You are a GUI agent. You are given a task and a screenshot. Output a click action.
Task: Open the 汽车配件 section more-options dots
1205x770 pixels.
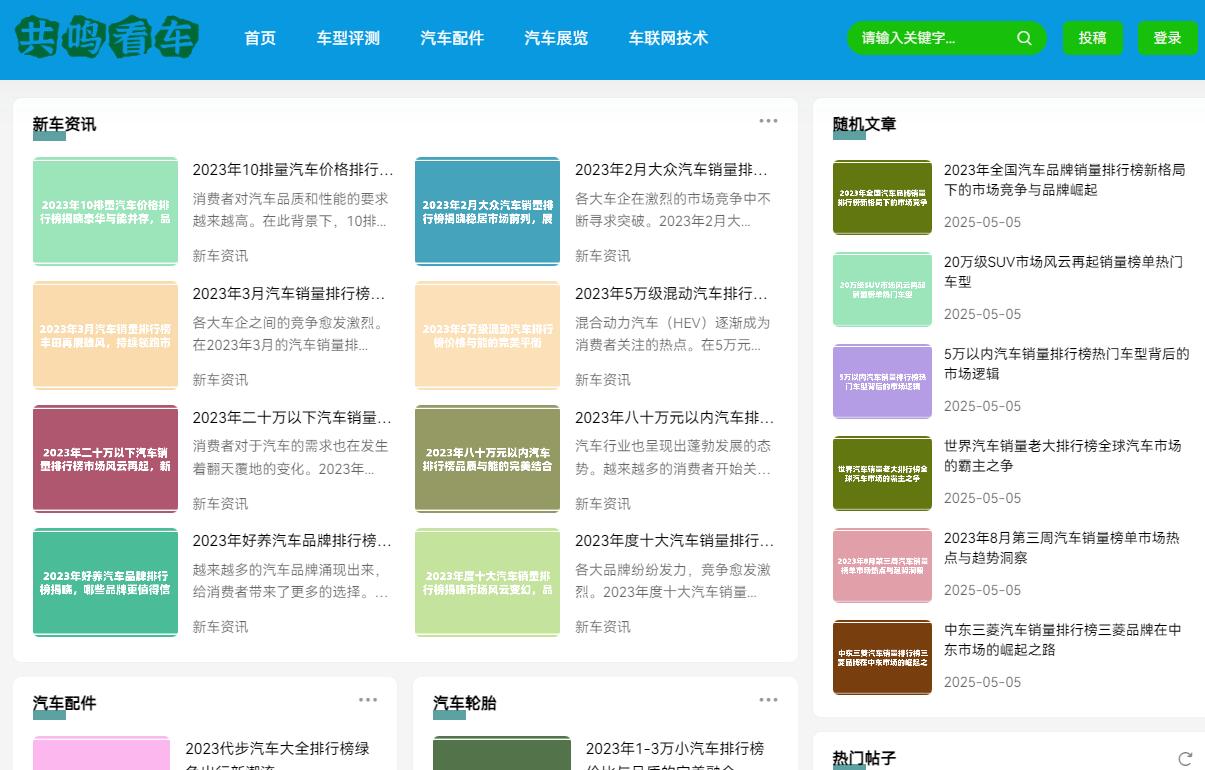[x=368, y=700]
